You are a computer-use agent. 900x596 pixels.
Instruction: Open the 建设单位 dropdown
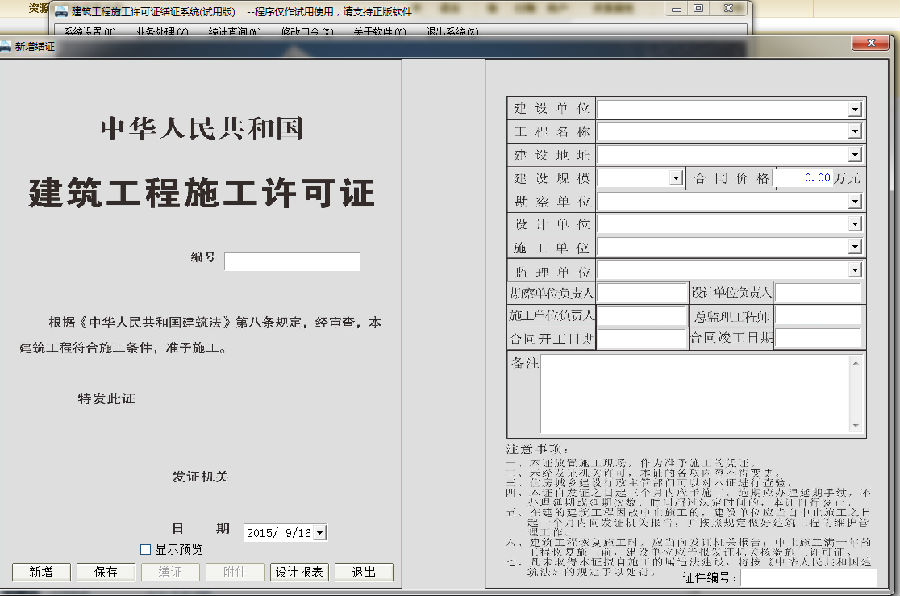(x=855, y=109)
